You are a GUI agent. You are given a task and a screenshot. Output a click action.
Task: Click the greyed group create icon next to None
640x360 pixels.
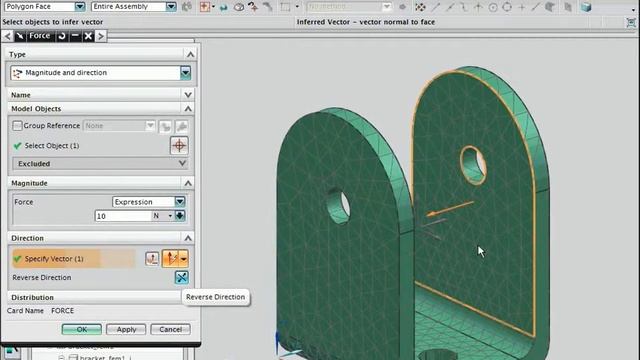click(165, 126)
